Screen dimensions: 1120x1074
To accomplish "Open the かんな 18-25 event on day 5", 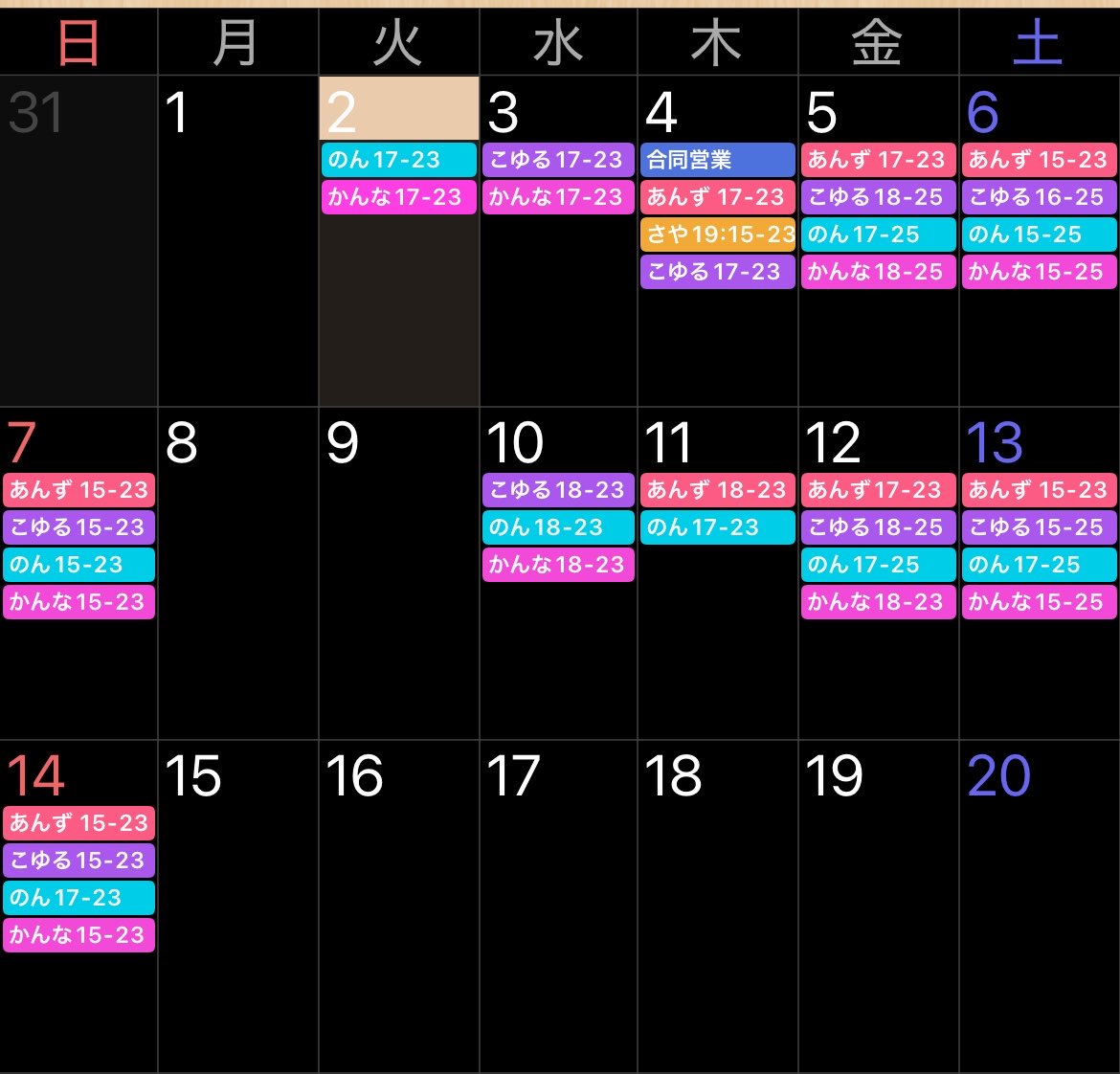I will pyautogui.click(x=879, y=271).
